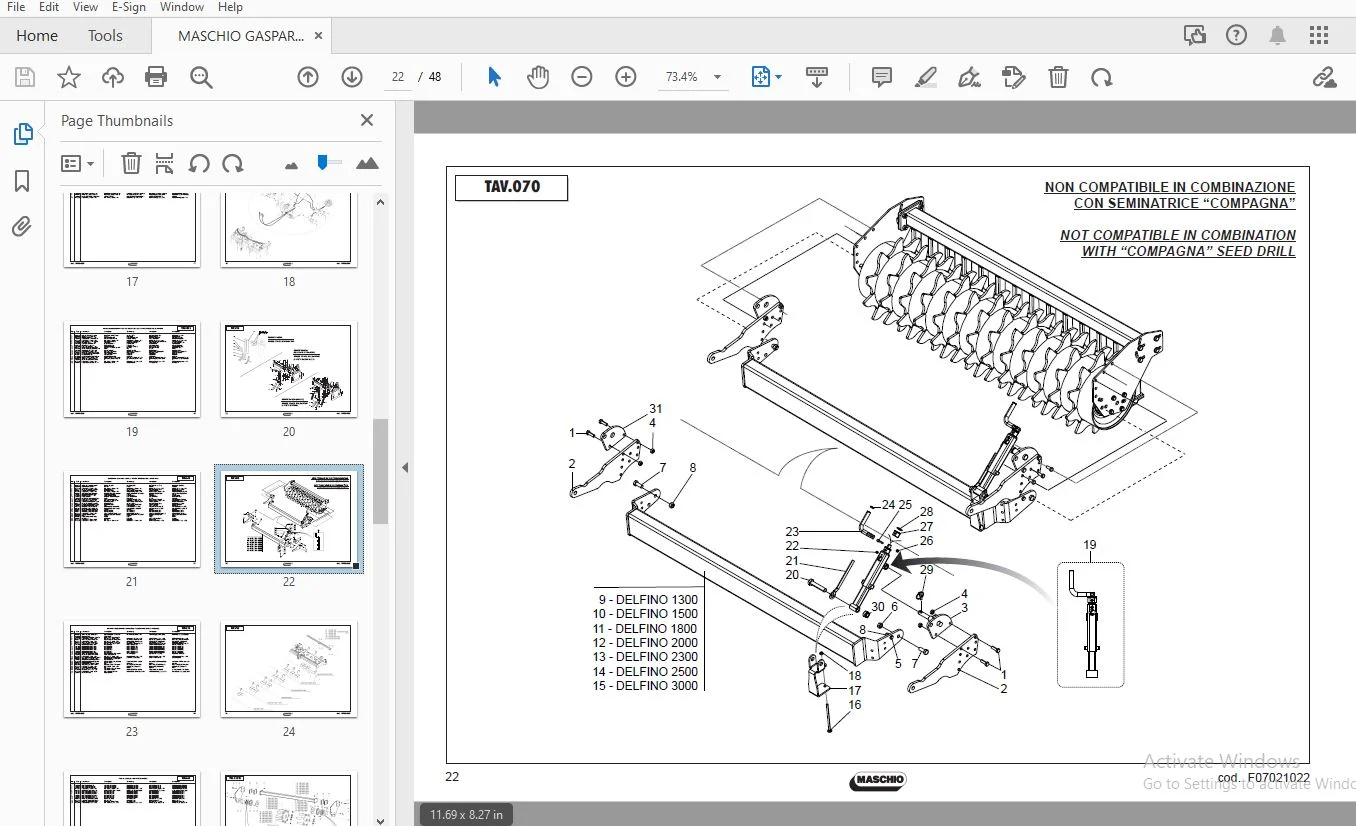The height and width of the screenshot is (826, 1356).
Task: Click the thumbnails panel scrollbar thumb
Action: point(380,470)
